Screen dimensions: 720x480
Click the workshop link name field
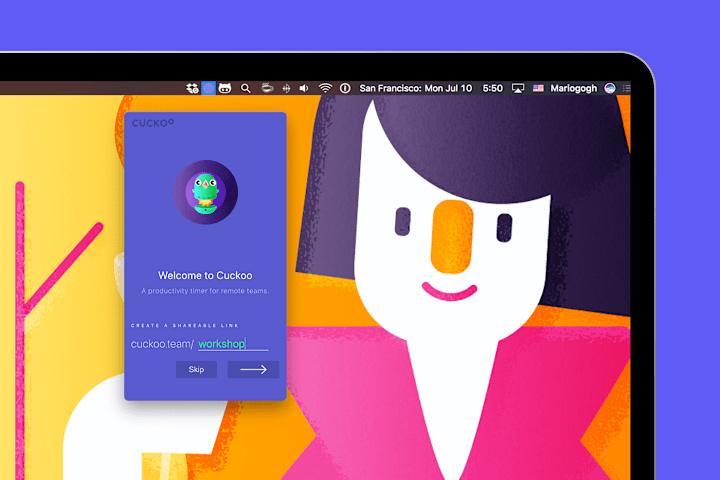pyautogui.click(x=233, y=344)
